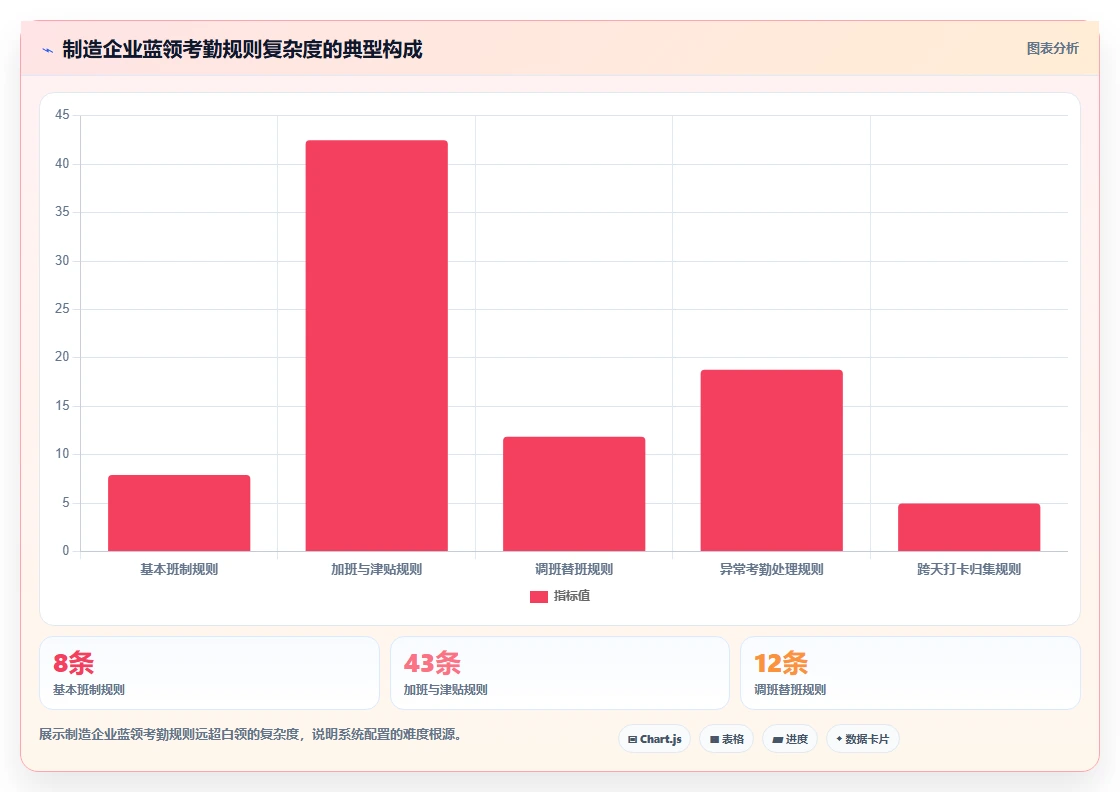Click the 指标值 legend label
This screenshot has height=792, width=1120.
coord(572,596)
